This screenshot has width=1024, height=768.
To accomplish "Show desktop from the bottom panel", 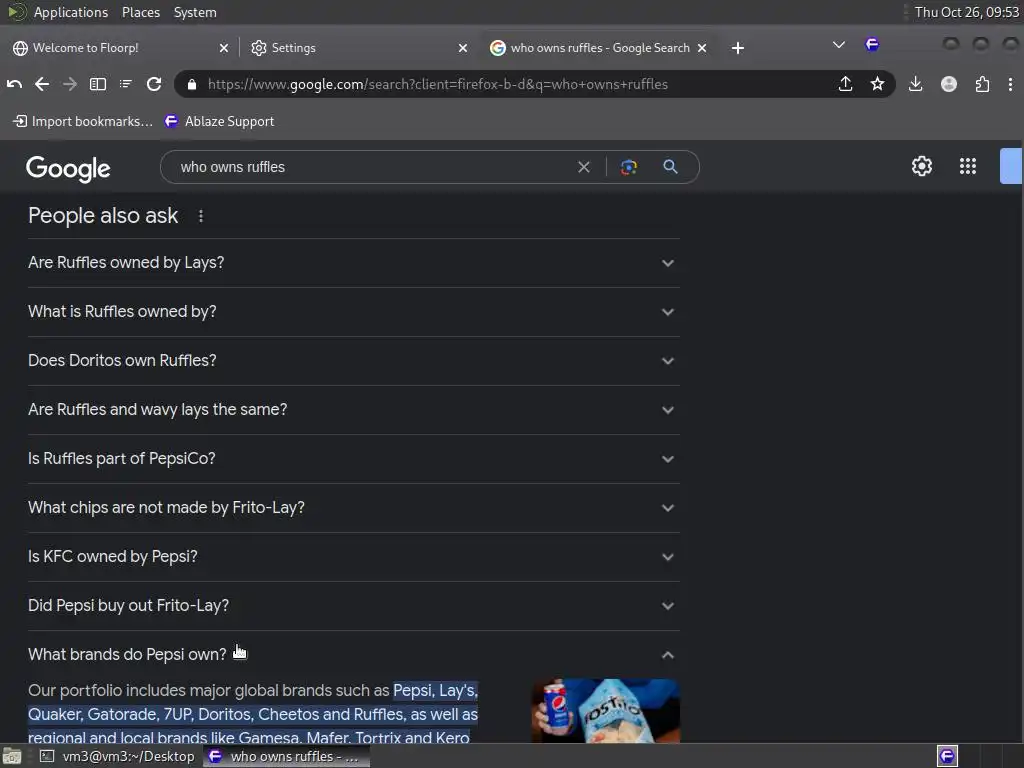I will (x=12, y=756).
